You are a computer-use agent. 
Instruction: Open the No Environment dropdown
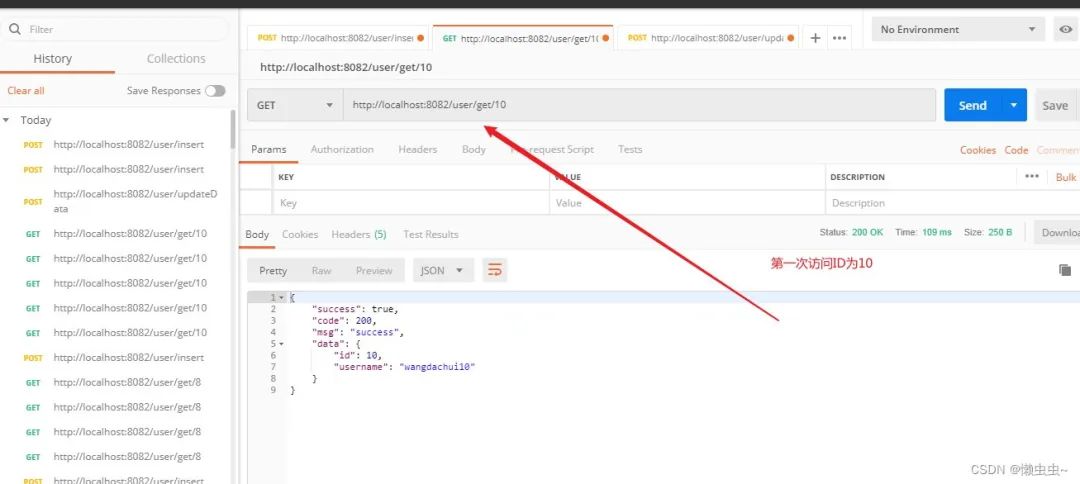(957, 29)
